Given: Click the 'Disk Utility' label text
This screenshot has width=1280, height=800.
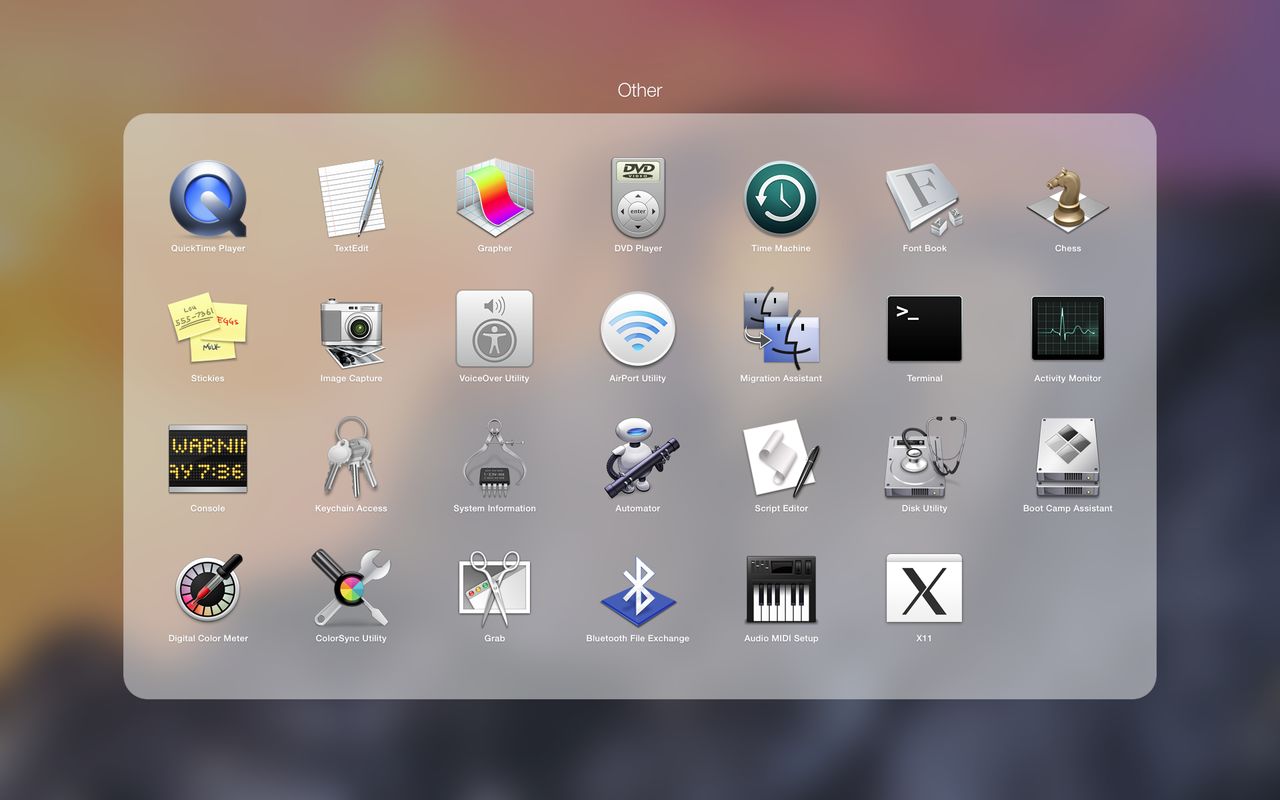Looking at the screenshot, I should (x=924, y=508).
